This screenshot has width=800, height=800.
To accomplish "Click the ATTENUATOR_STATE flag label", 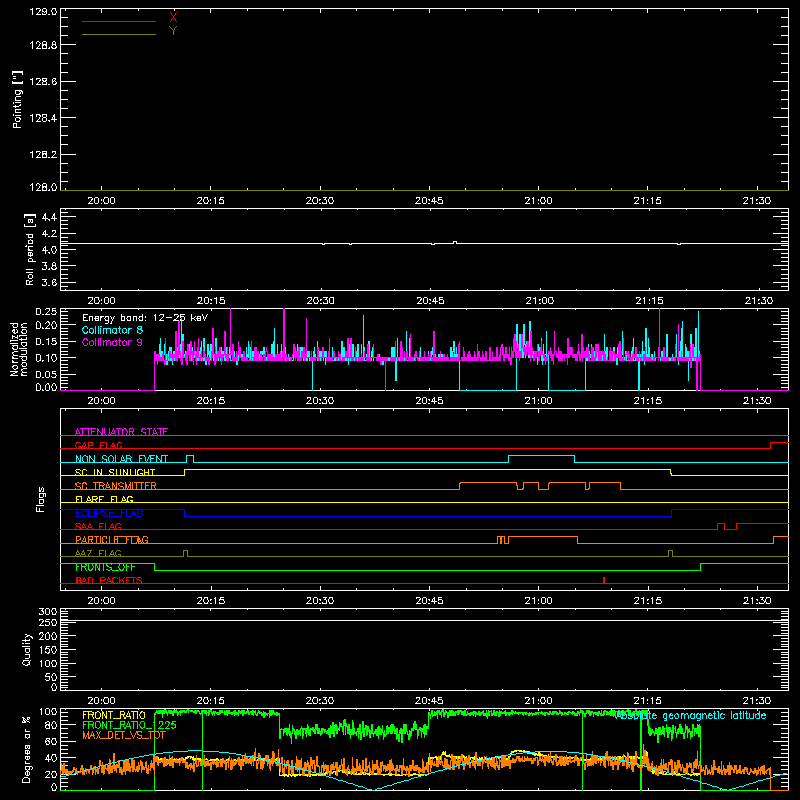I will coord(121,432).
